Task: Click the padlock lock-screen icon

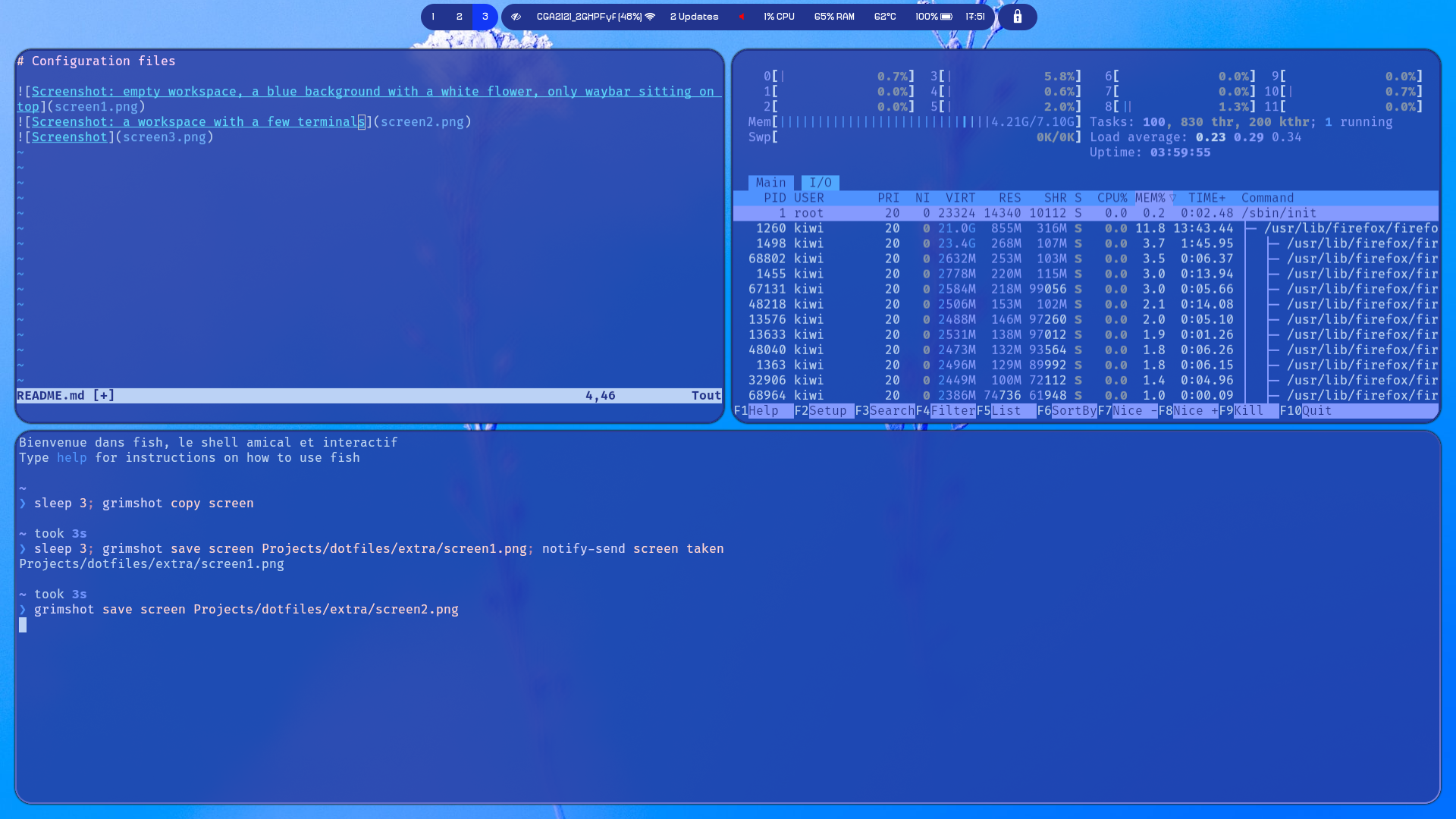Action: (x=1018, y=17)
